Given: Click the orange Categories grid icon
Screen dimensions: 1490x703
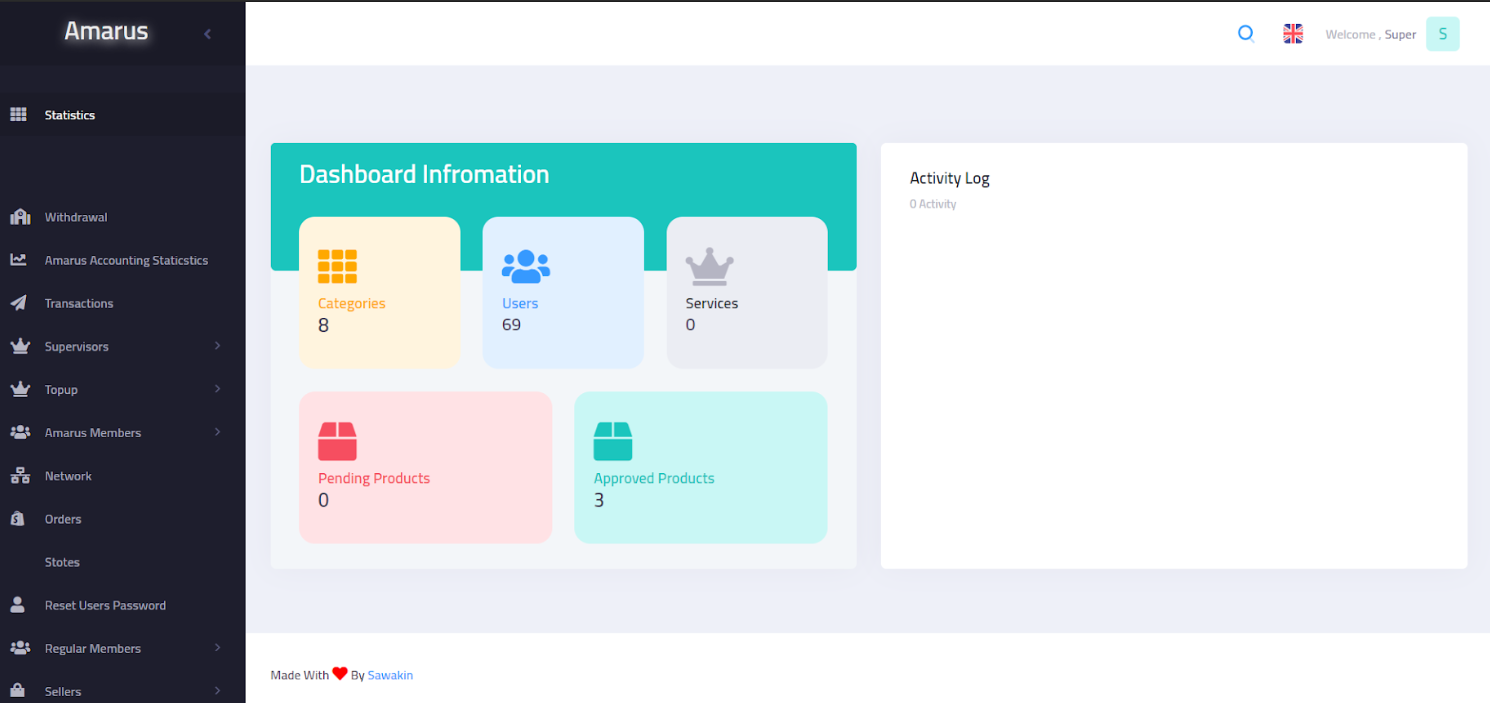Looking at the screenshot, I should coord(337,267).
